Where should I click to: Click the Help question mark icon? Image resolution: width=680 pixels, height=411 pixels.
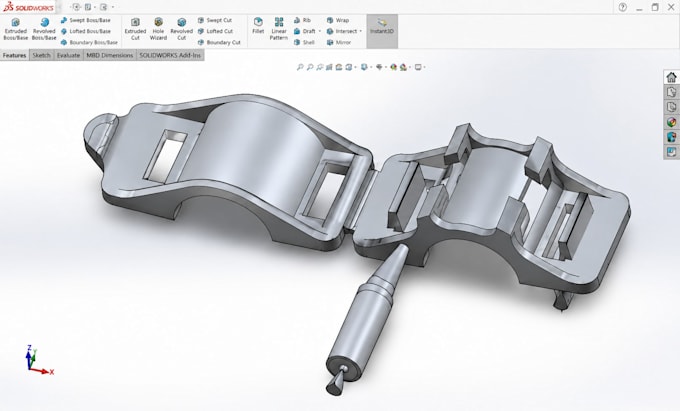(x=623, y=7)
